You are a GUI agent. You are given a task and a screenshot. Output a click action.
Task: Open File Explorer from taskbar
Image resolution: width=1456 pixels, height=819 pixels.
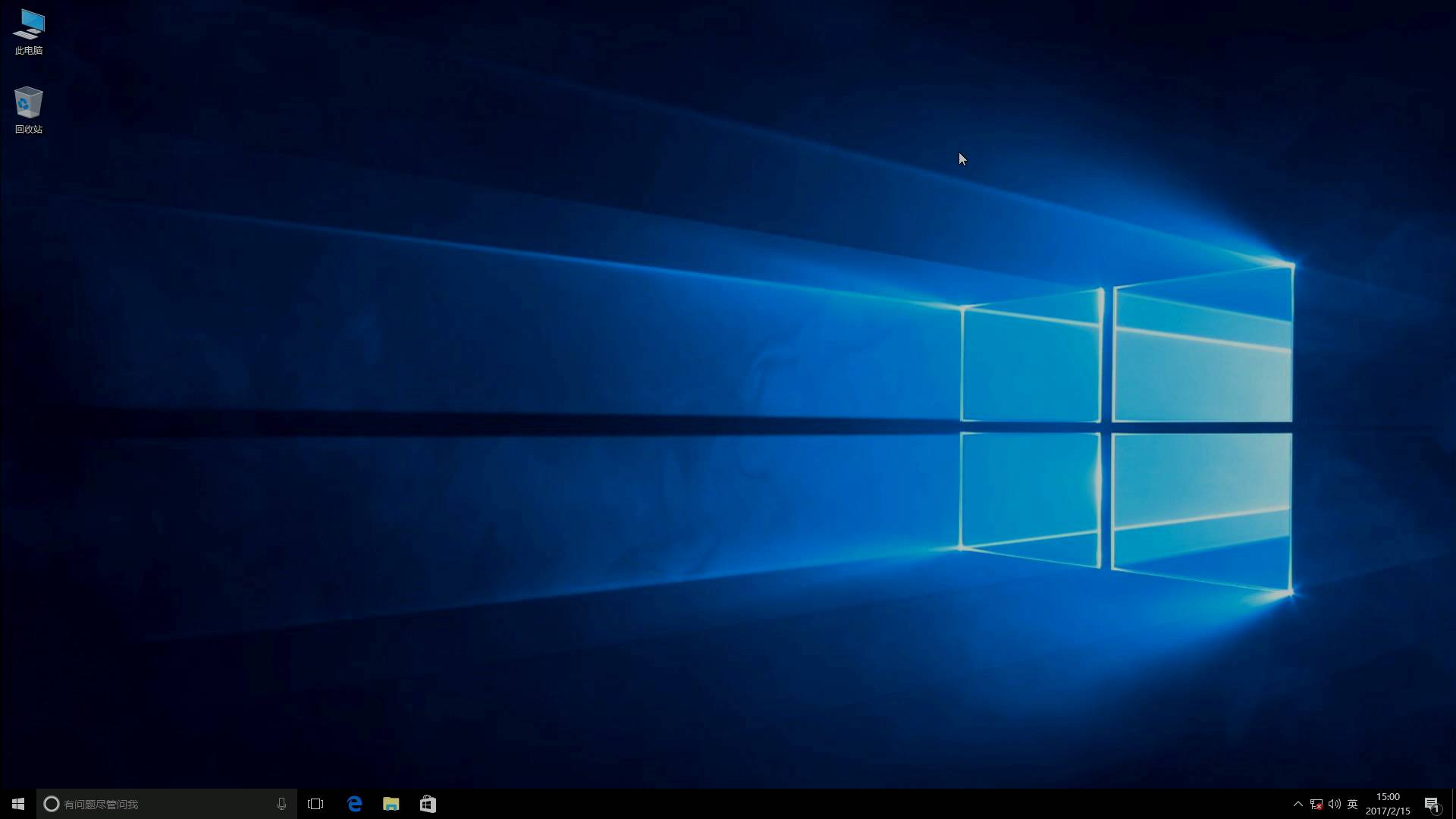tap(391, 804)
